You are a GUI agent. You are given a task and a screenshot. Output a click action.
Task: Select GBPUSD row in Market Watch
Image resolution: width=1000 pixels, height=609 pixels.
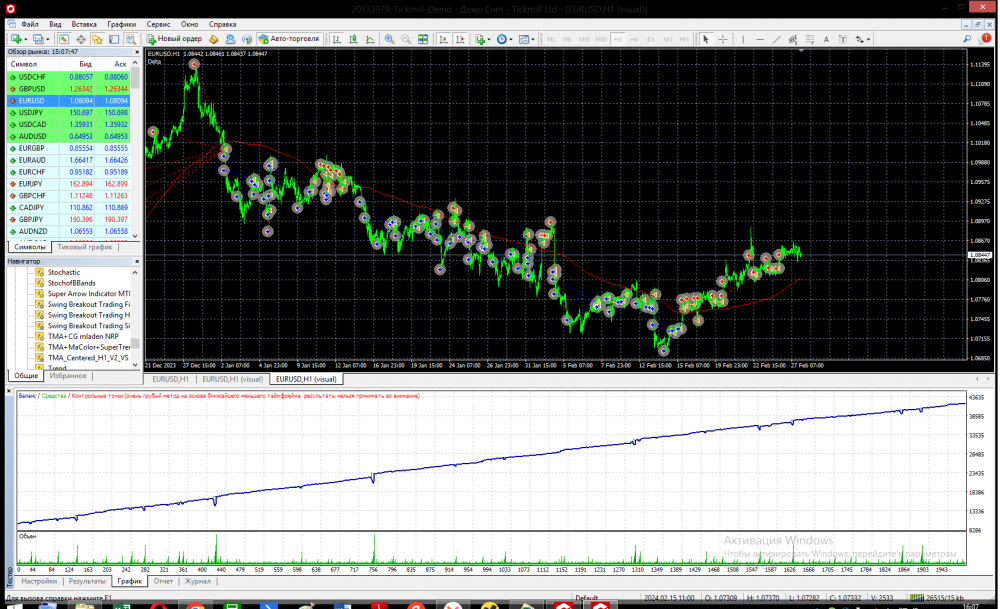coord(68,89)
